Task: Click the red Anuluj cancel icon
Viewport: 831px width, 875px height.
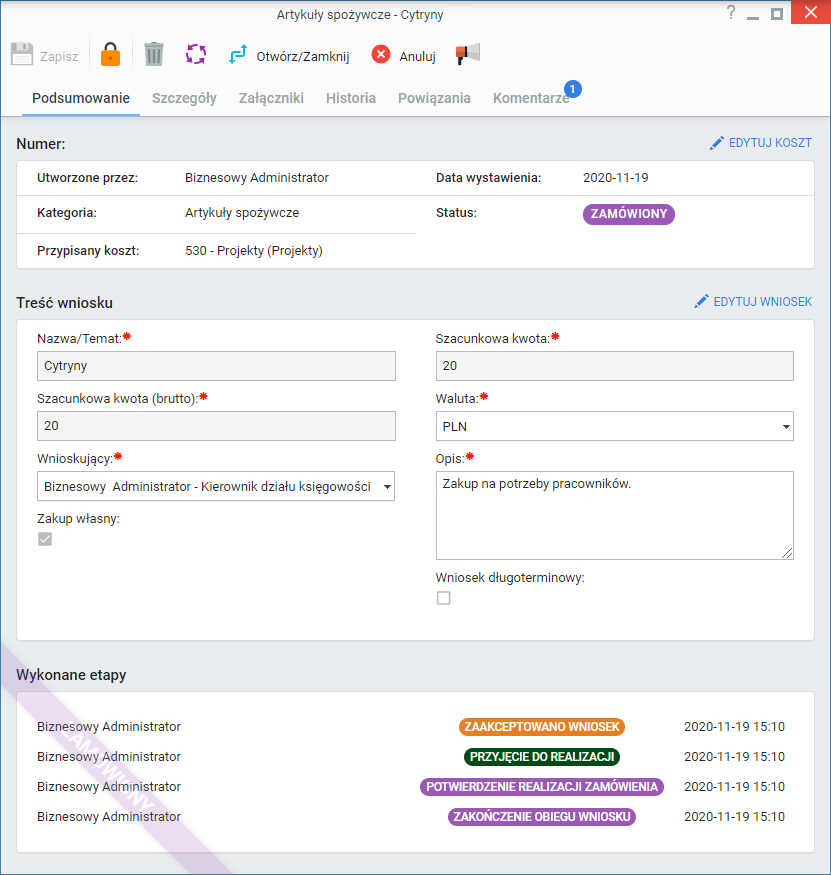Action: pos(381,55)
